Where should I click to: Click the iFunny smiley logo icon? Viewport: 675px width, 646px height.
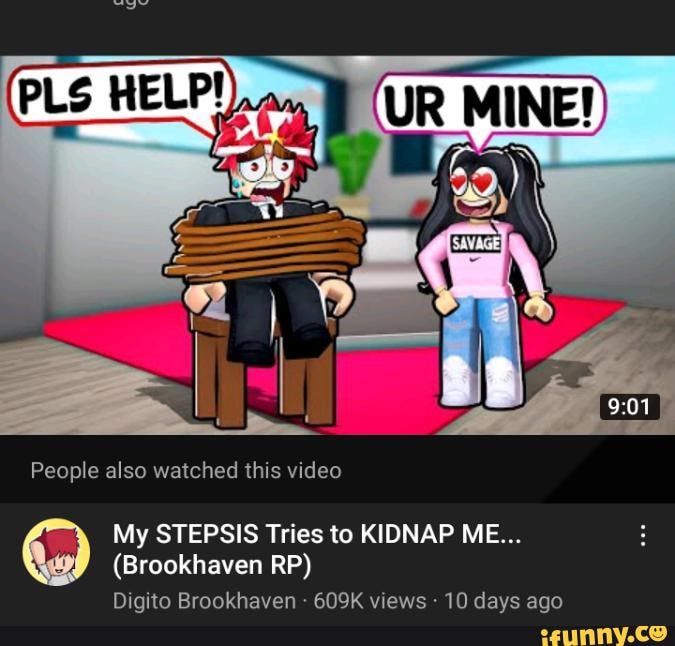pos(658,632)
